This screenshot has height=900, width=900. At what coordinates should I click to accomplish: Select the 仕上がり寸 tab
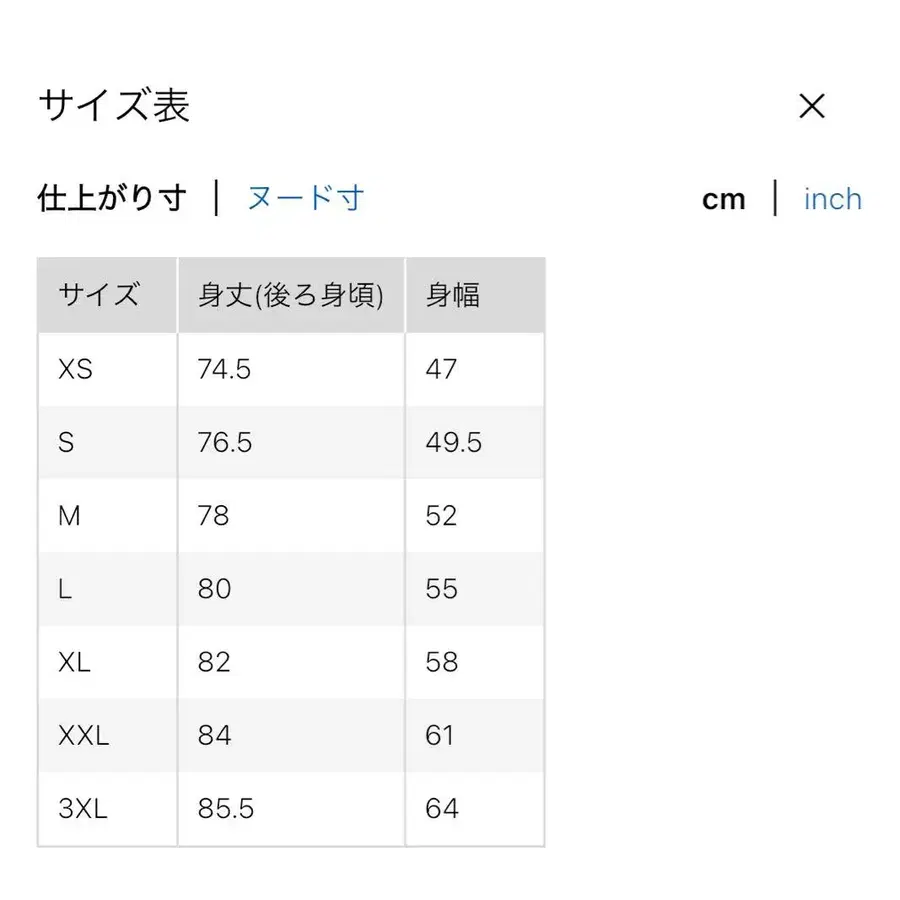coord(112,197)
